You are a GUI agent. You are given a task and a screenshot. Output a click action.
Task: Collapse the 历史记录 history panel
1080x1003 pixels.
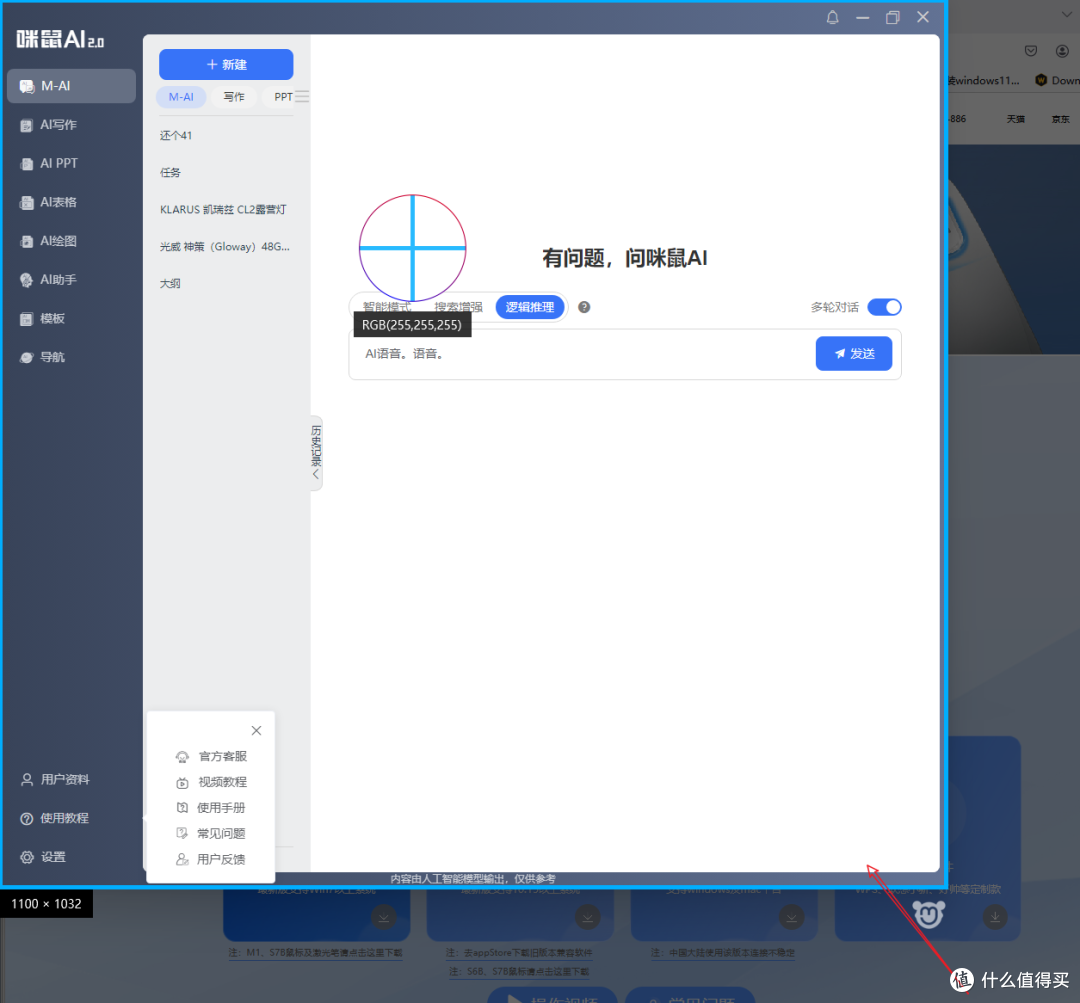click(x=316, y=453)
